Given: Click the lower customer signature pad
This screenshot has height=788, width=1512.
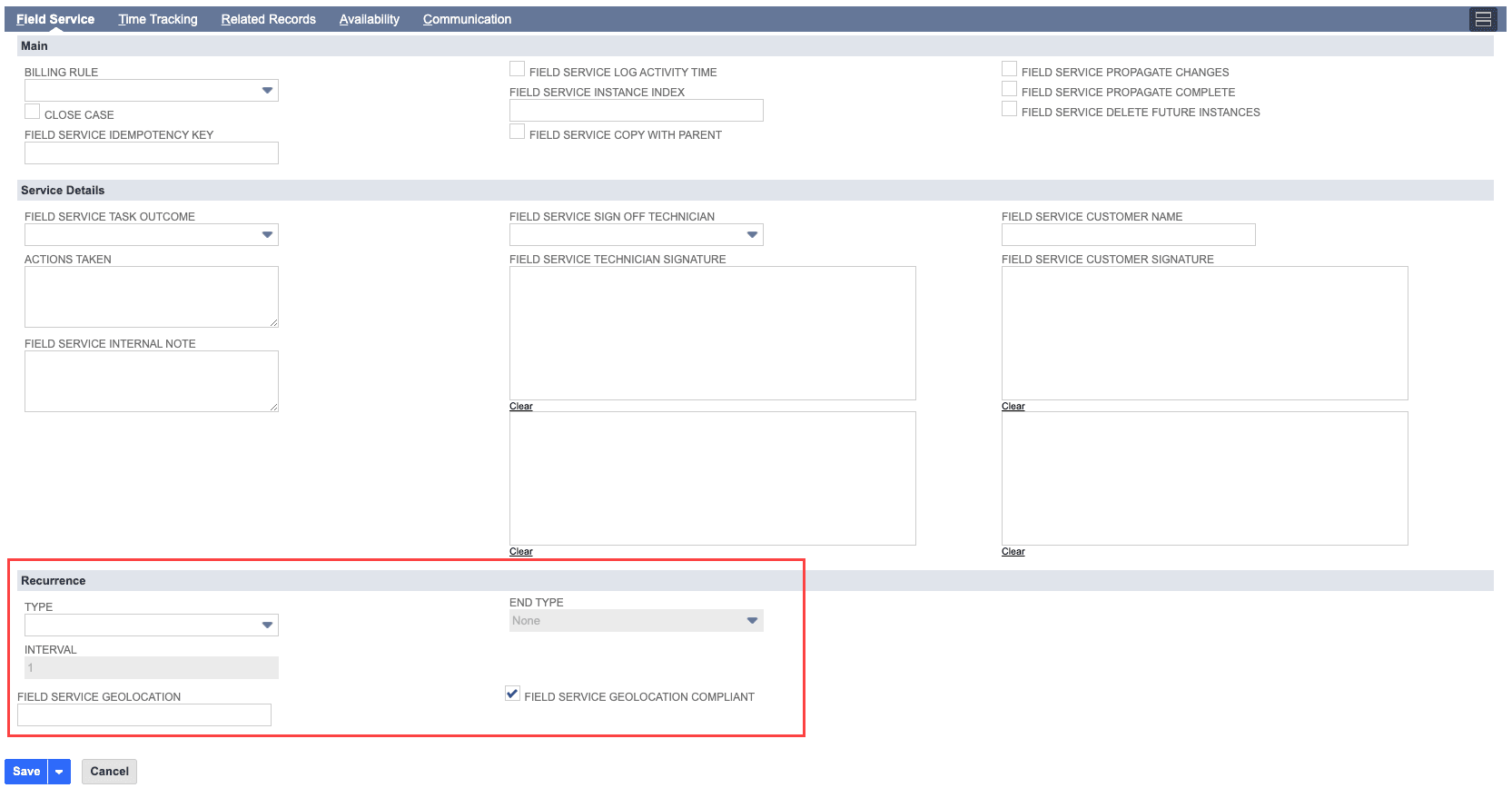Looking at the screenshot, I should click(1205, 478).
